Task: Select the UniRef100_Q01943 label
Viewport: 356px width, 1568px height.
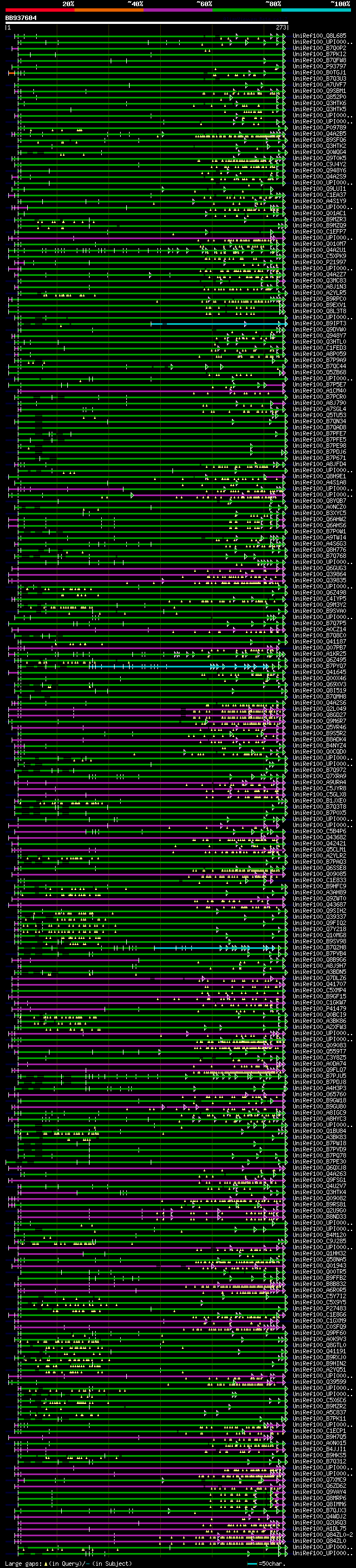Action: click(319, 1266)
